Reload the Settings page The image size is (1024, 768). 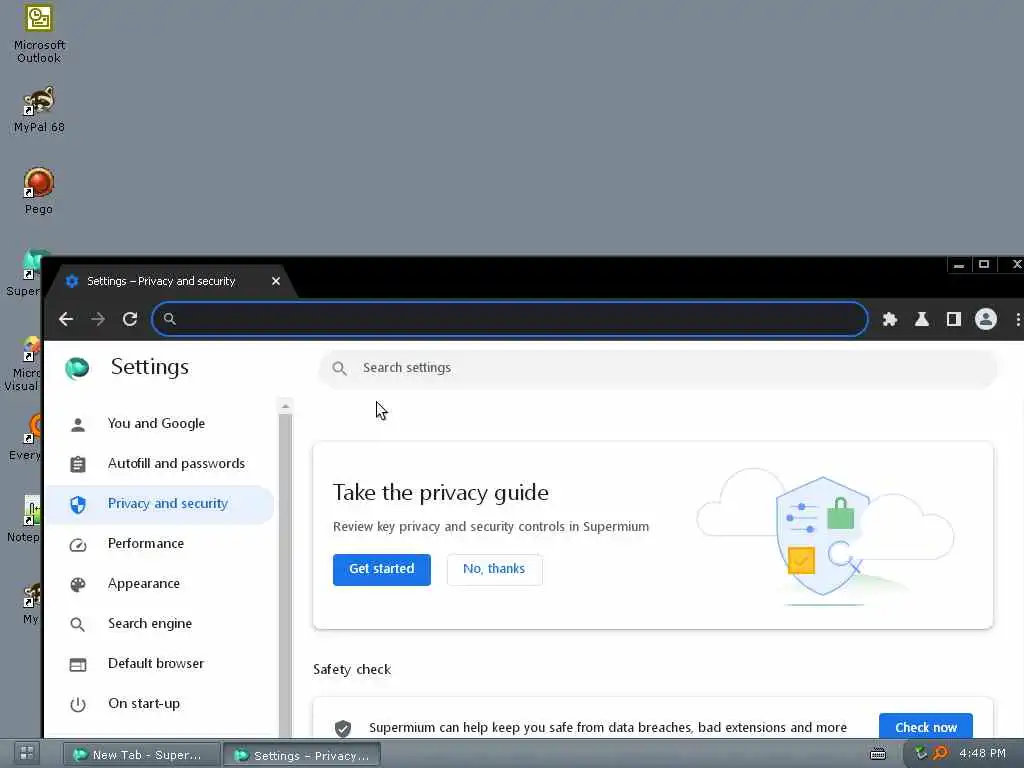tap(130, 319)
